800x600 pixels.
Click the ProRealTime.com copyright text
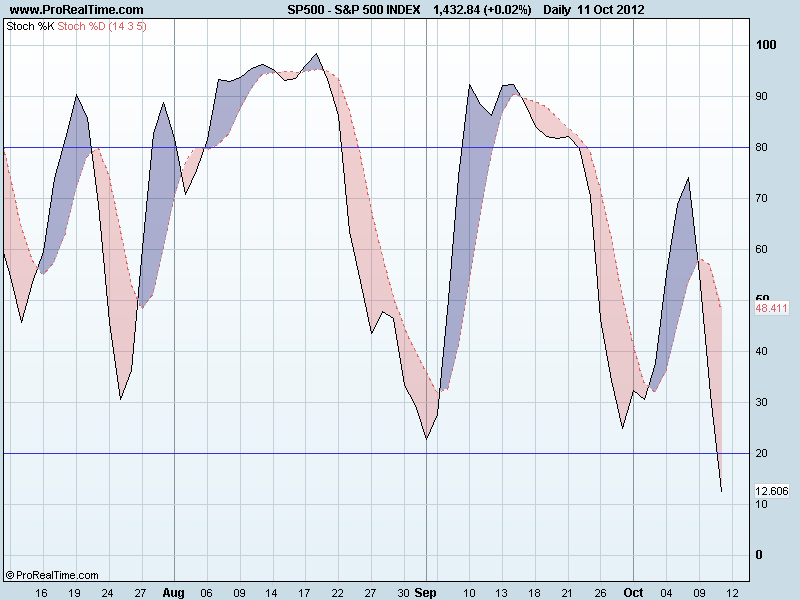pyautogui.click(x=52, y=576)
